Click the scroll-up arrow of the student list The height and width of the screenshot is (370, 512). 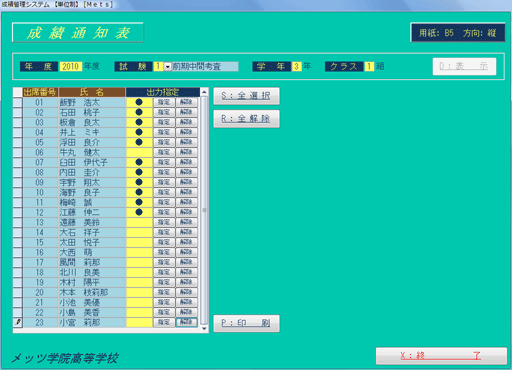pyautogui.click(x=204, y=92)
